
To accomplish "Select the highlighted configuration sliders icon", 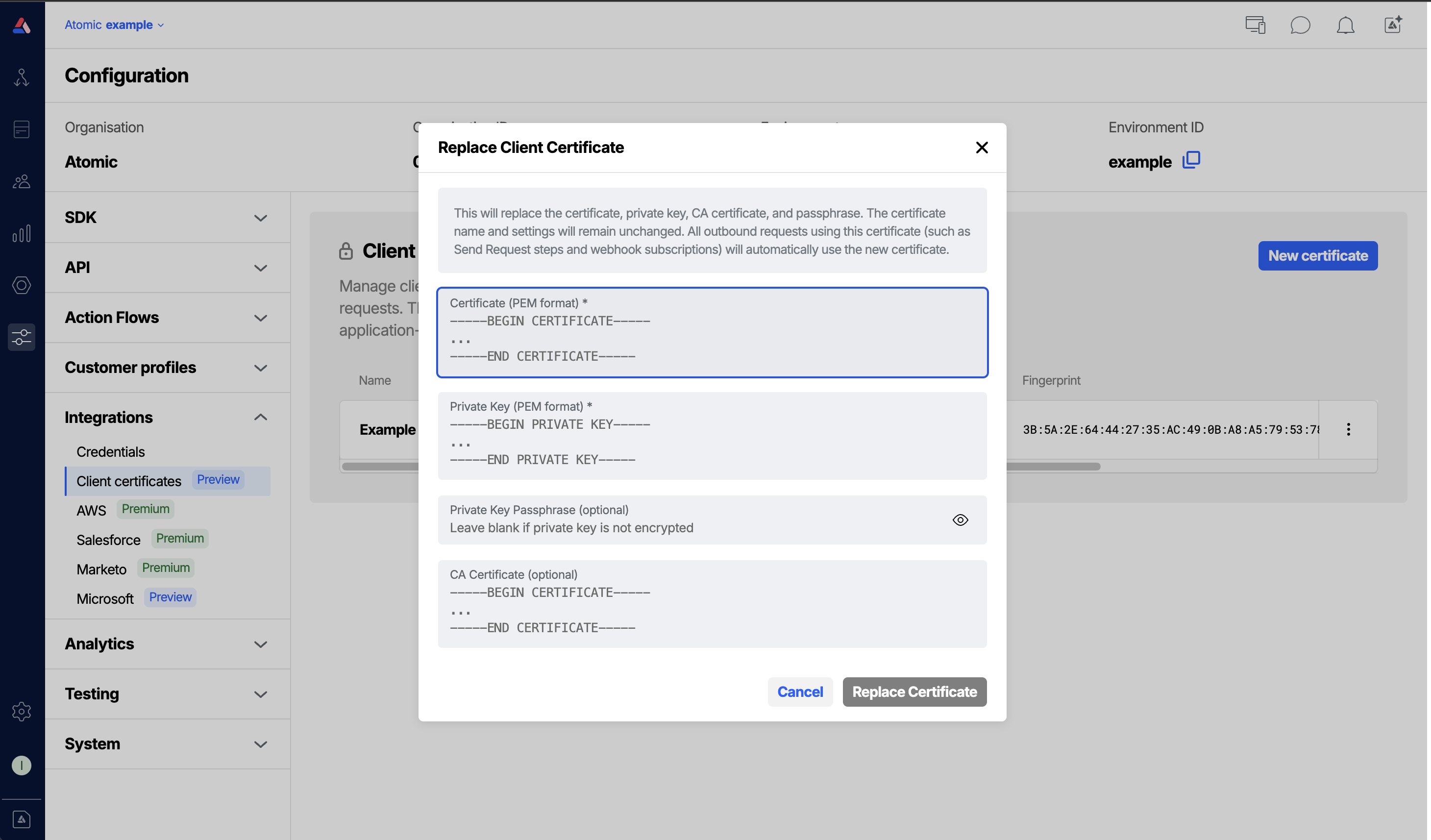I will (22, 337).
